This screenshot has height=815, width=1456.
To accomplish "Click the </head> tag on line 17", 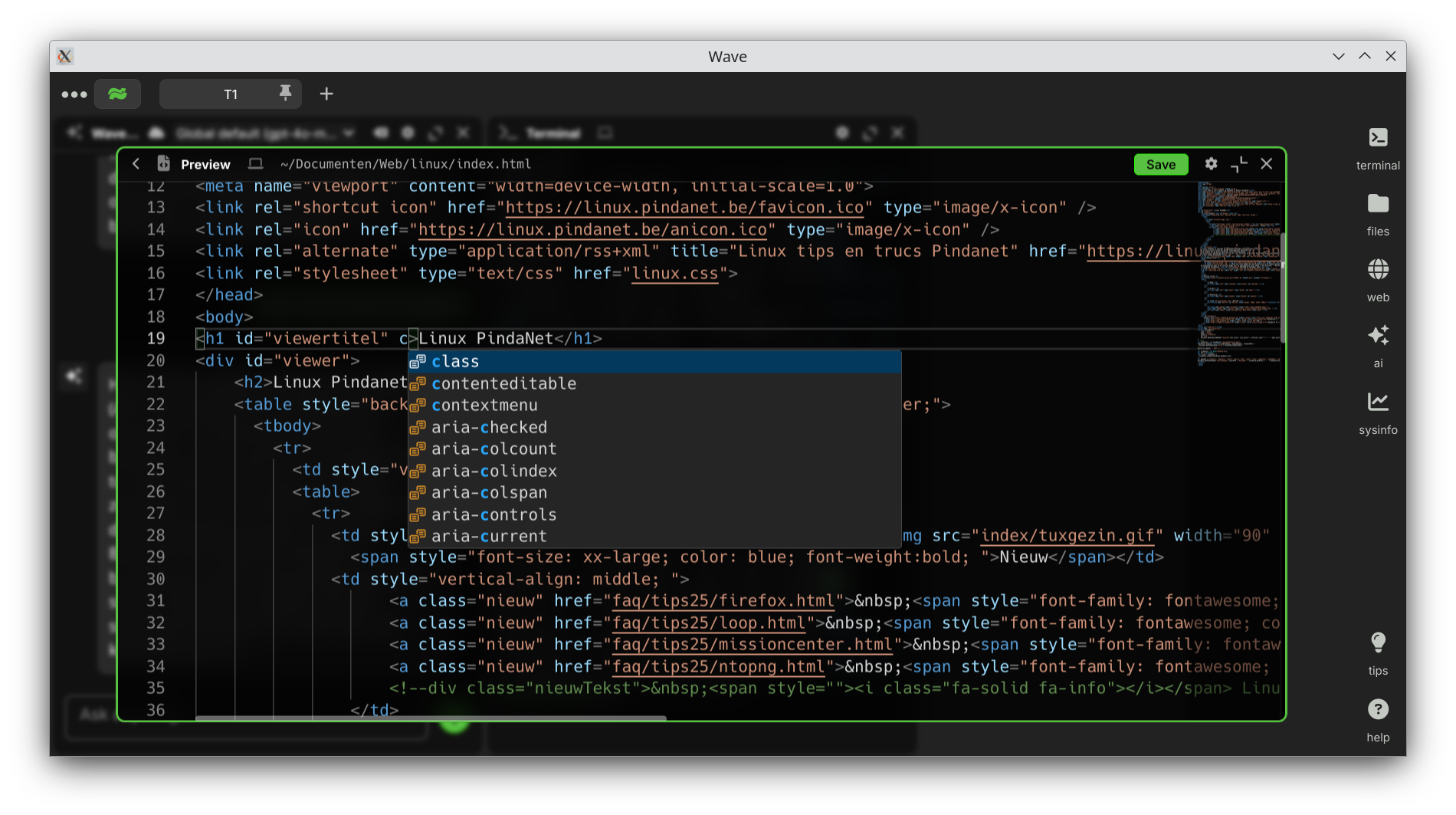I will [229, 295].
